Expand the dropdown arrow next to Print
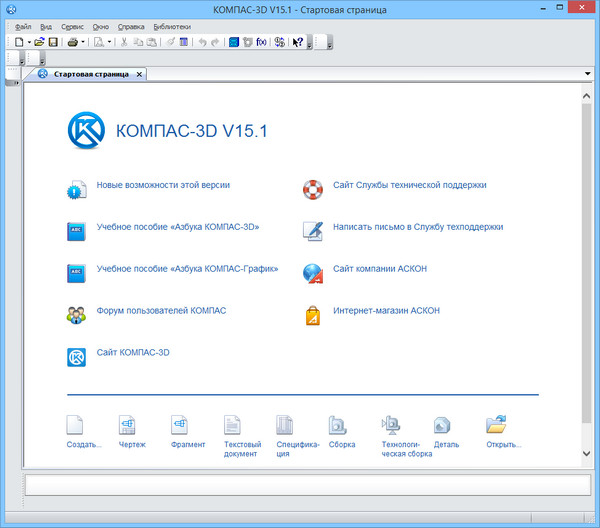Image resolution: width=600 pixels, height=528 pixels. point(83,42)
